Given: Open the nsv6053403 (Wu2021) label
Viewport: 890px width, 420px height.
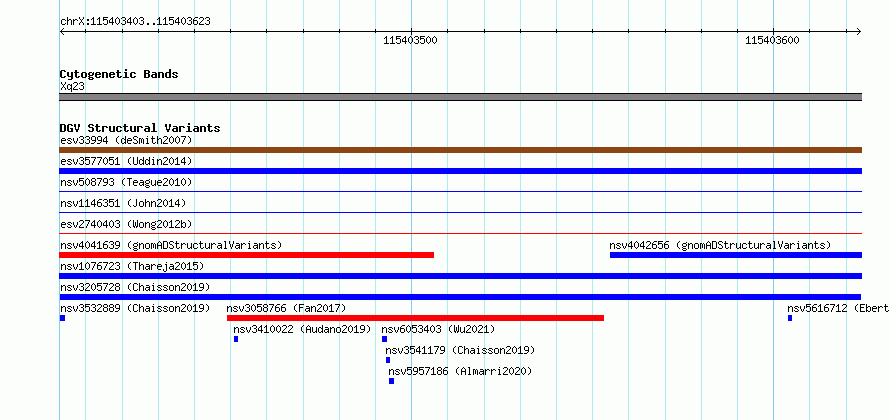Looking at the screenshot, I should (x=438, y=329).
